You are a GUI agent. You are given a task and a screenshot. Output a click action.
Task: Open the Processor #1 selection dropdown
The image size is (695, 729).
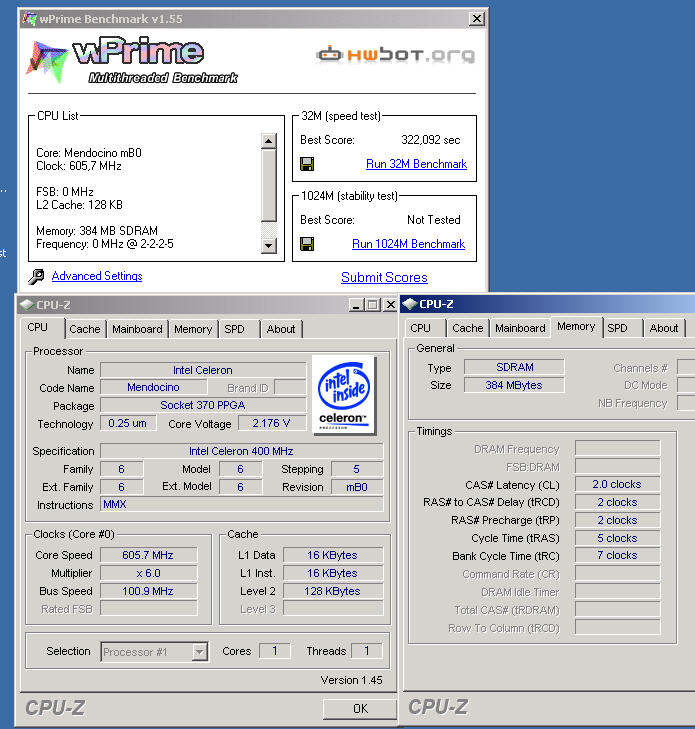pyautogui.click(x=199, y=652)
